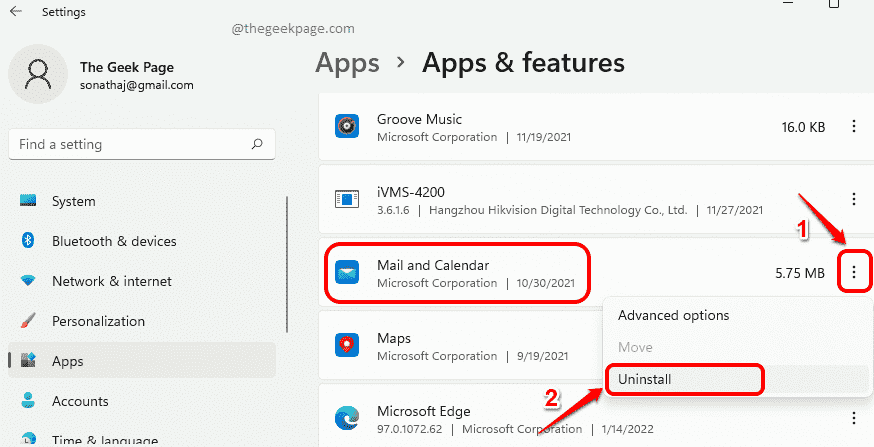Click the user profile avatar
The image size is (874, 447).
click(x=37, y=74)
